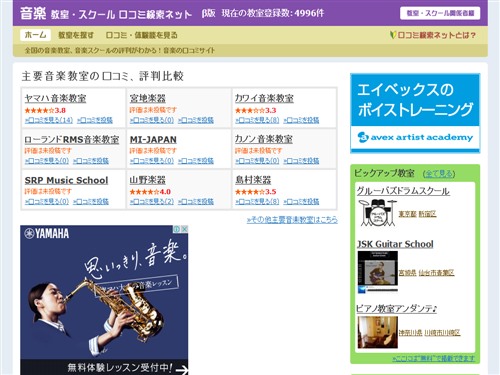Click その他主要音楽教室はこちら link
Viewport: 500px width, 375px height.
tap(292, 220)
